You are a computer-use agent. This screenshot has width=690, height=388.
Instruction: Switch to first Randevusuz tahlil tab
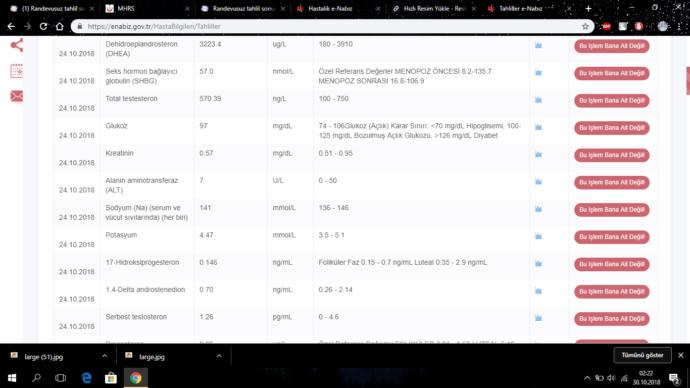tap(51, 8)
